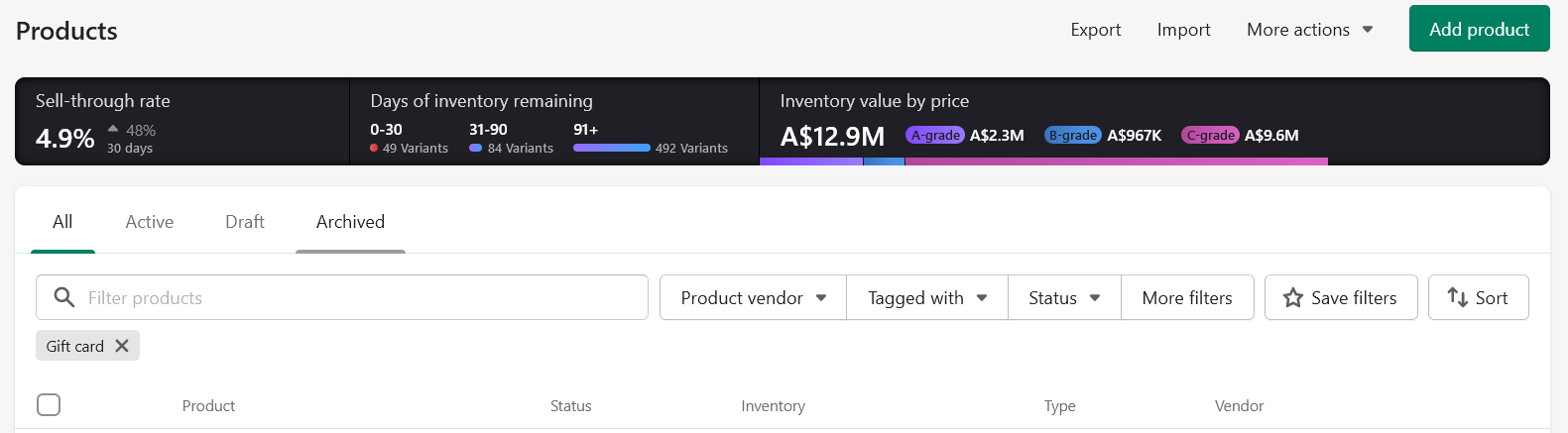
Task: Open the Archived tab
Action: click(350, 222)
